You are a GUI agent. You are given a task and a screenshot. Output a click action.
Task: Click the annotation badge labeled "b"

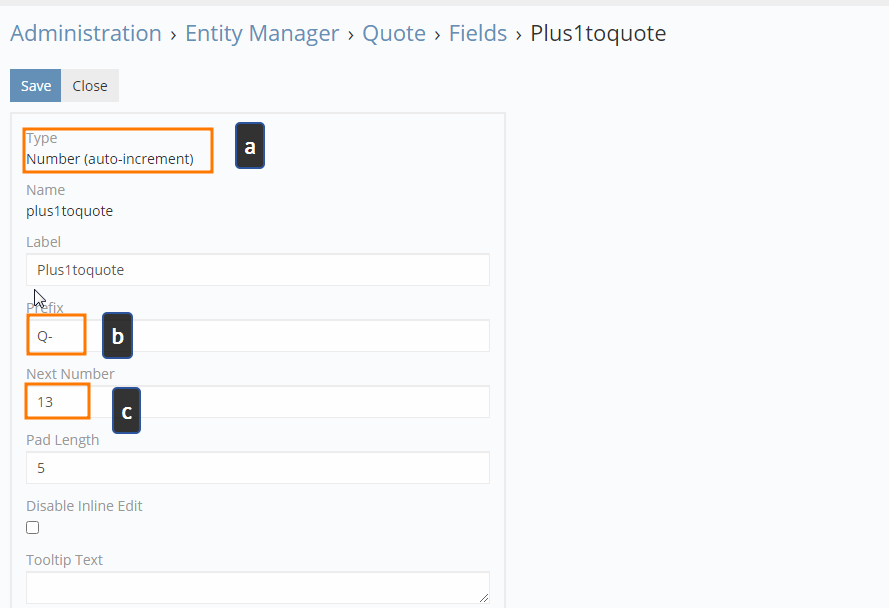118,337
